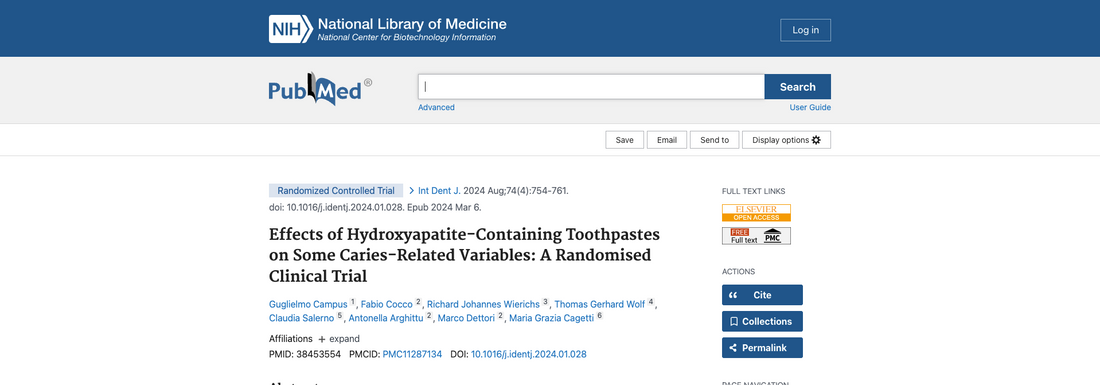The height and width of the screenshot is (385, 1100).
Task: Click the NIH logo in the header
Action: coord(290,29)
